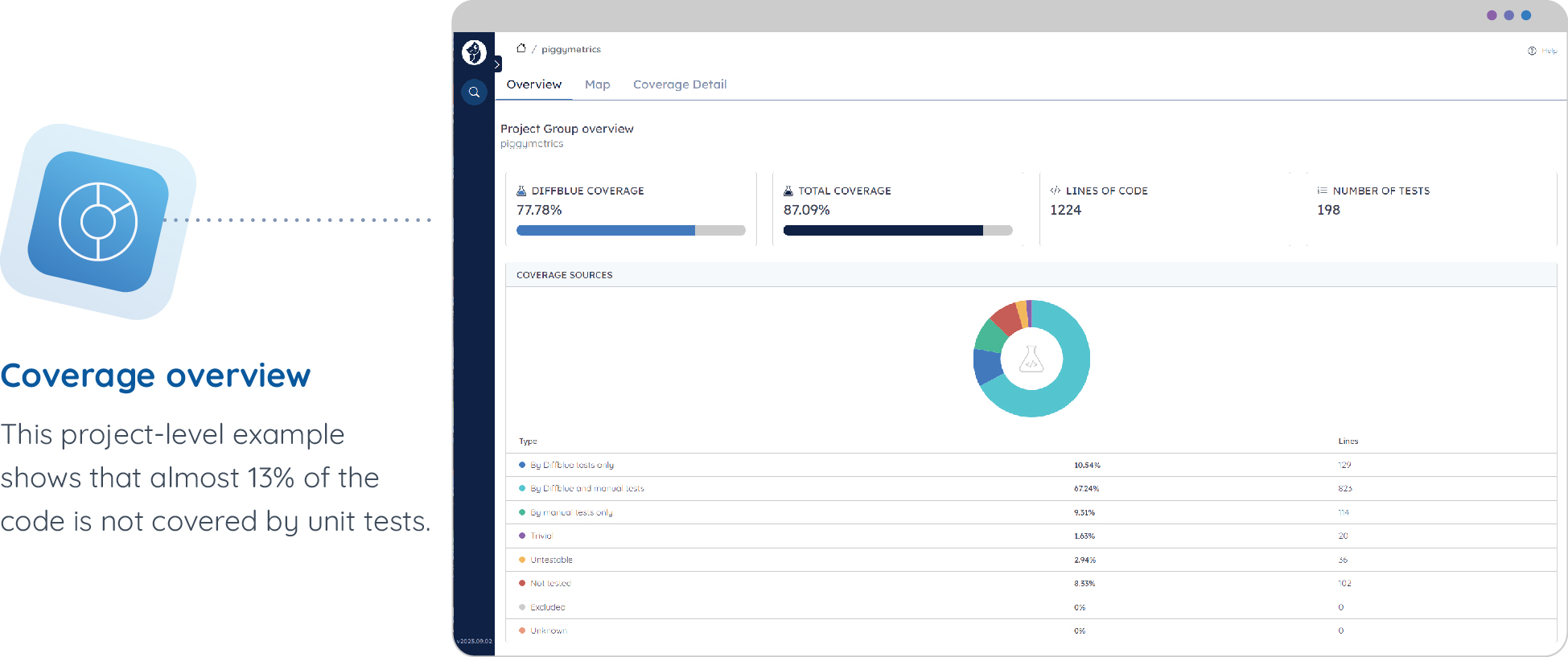
Task: Select the 'By Diffblue tests only' row
Action: point(572,465)
